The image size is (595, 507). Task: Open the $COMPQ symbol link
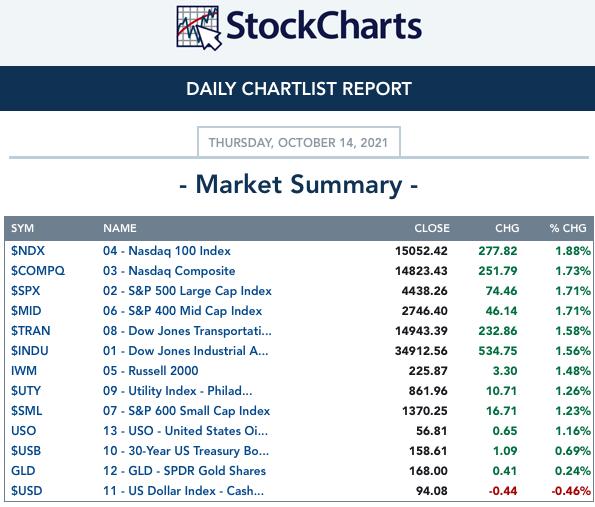pyautogui.click(x=38, y=271)
